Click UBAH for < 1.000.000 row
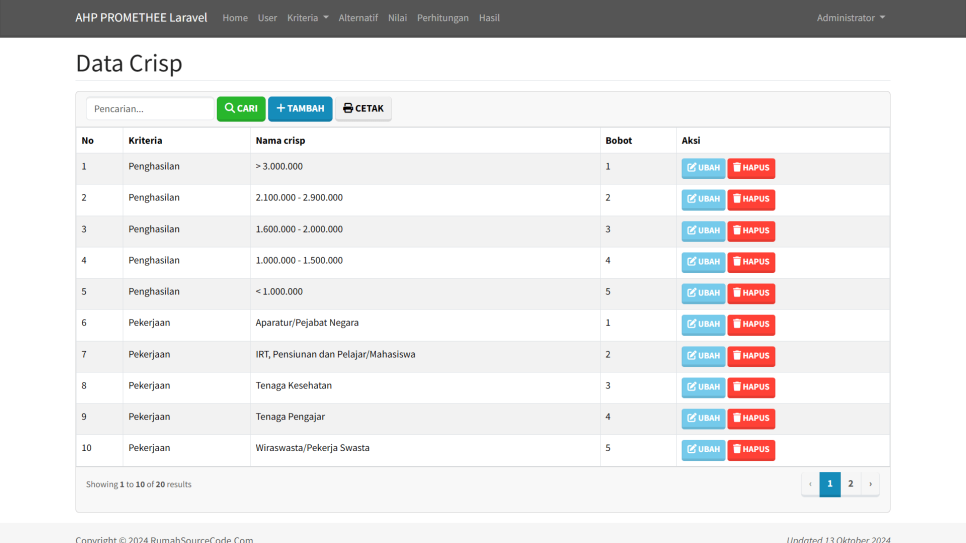Screen dimensions: 966x543 (x=703, y=293)
